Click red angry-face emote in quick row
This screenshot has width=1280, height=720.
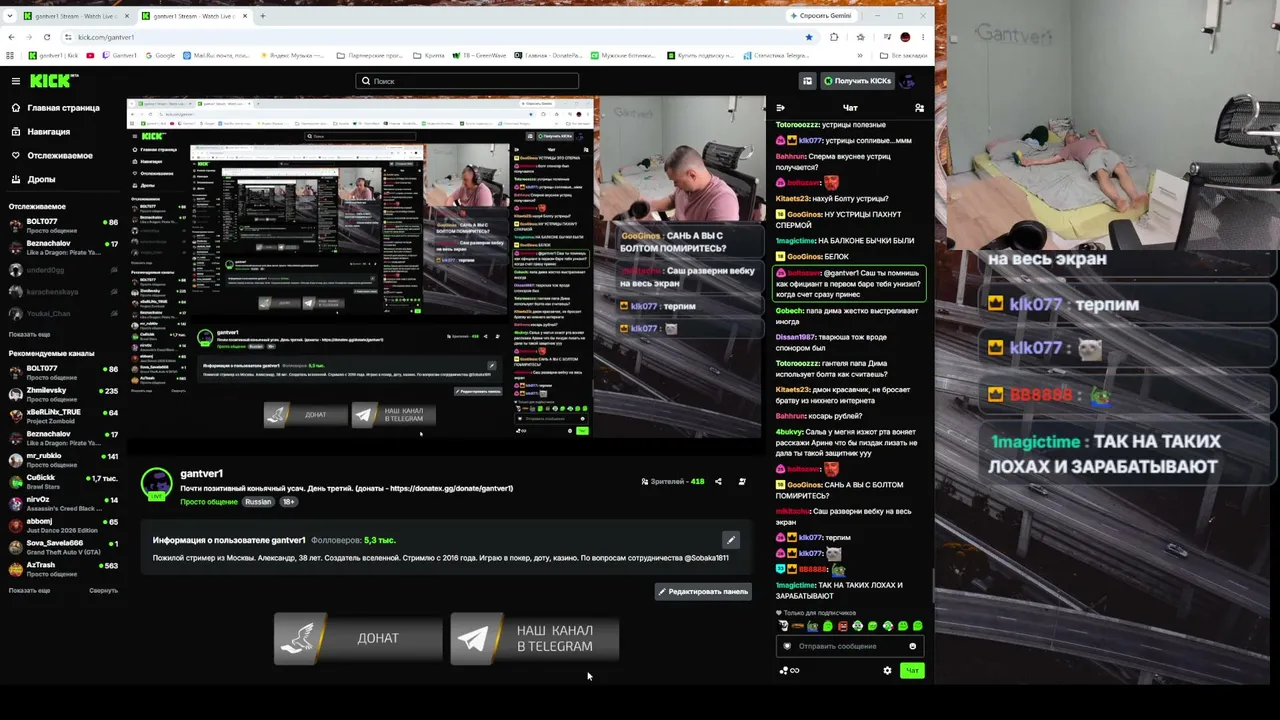click(x=843, y=626)
